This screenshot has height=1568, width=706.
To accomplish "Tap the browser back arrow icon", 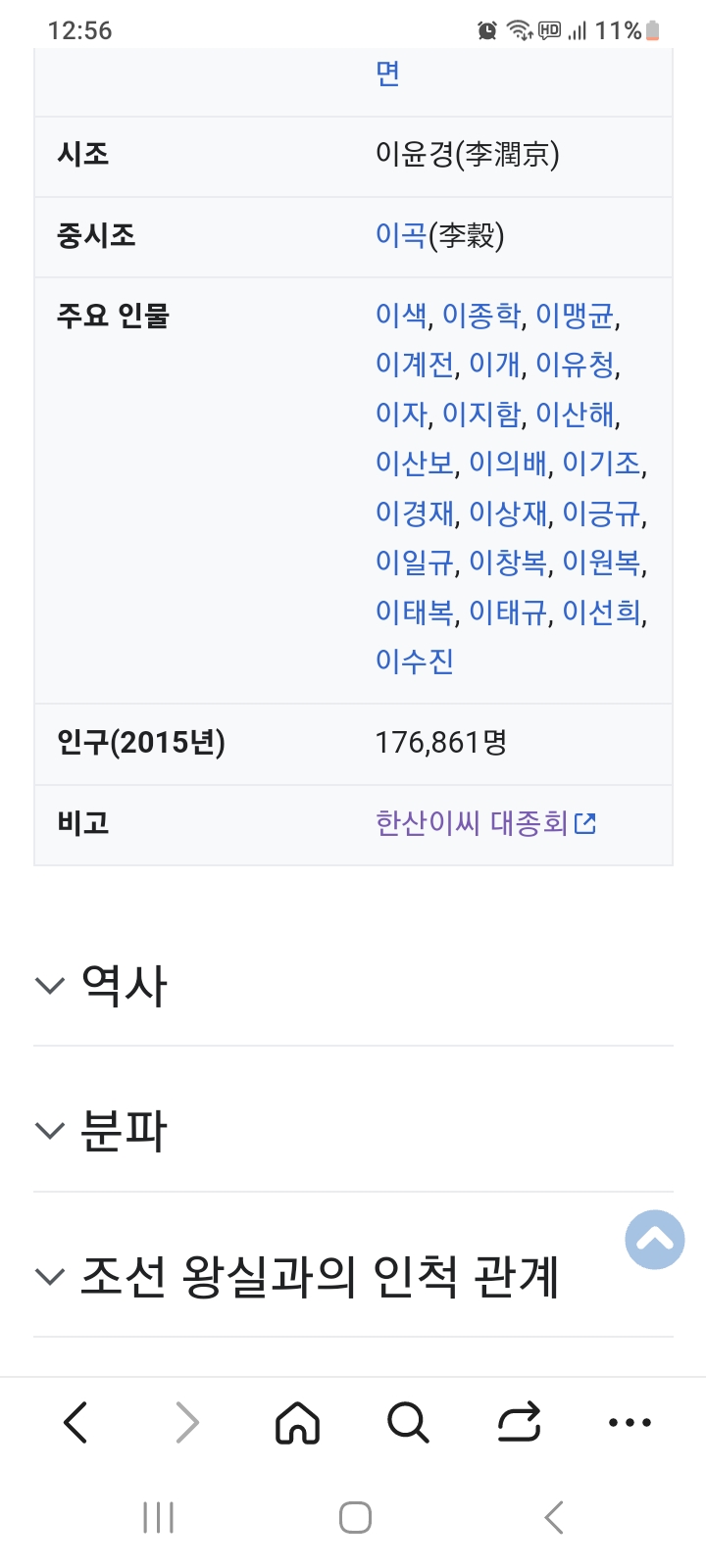I will 76,1422.
